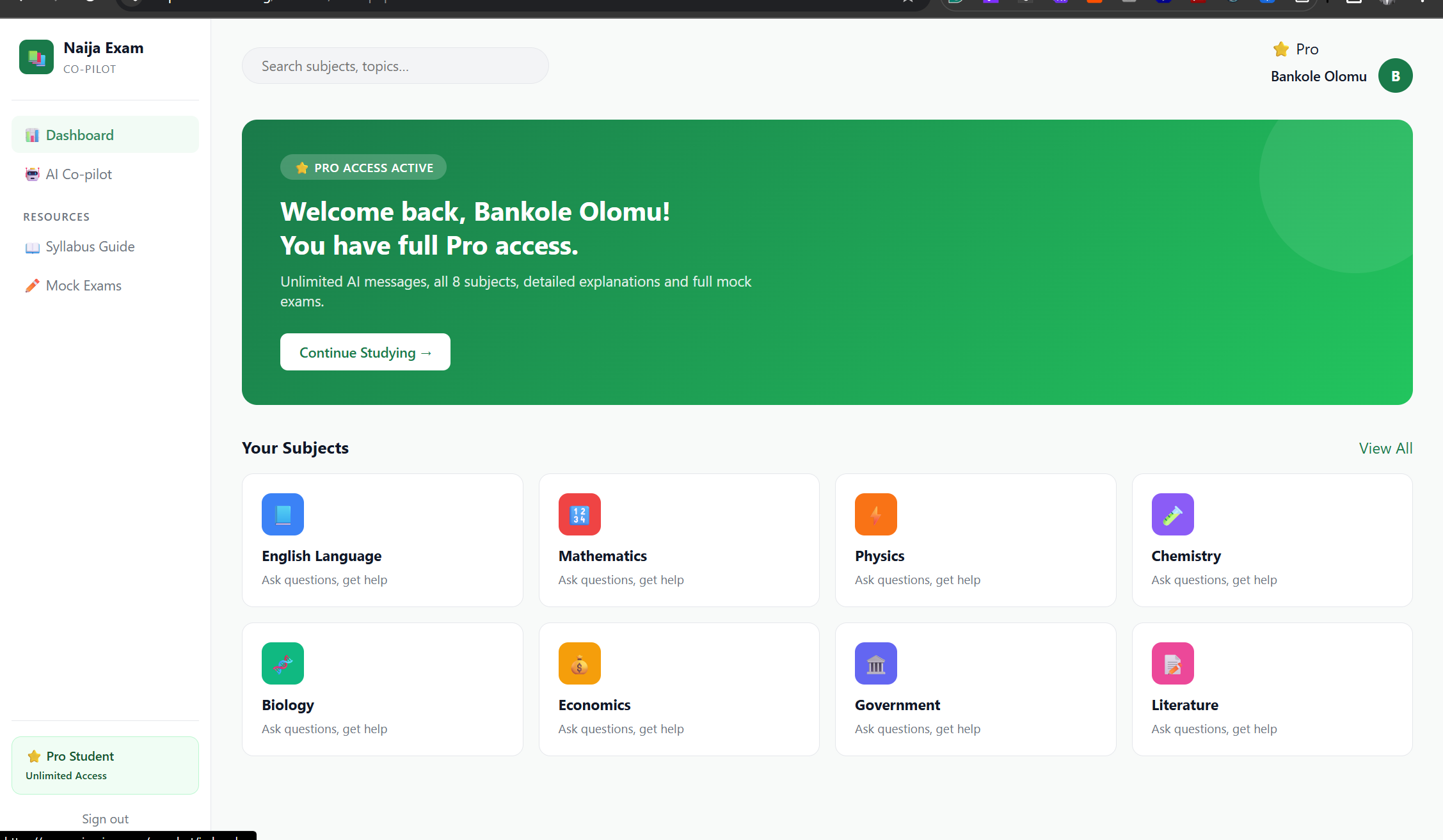Screen dimensions: 1443x840
Task: Click the View All subjects link
Action: tap(1385, 448)
